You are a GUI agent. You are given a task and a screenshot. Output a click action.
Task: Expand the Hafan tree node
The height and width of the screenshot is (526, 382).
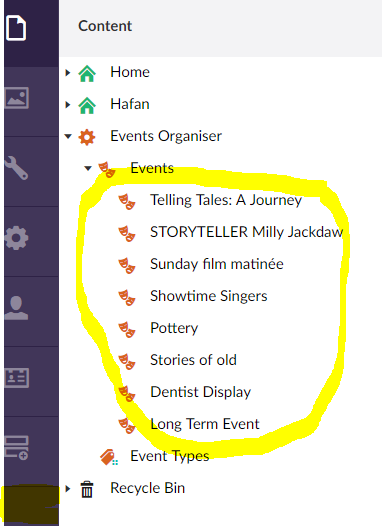pyautogui.click(x=68, y=105)
